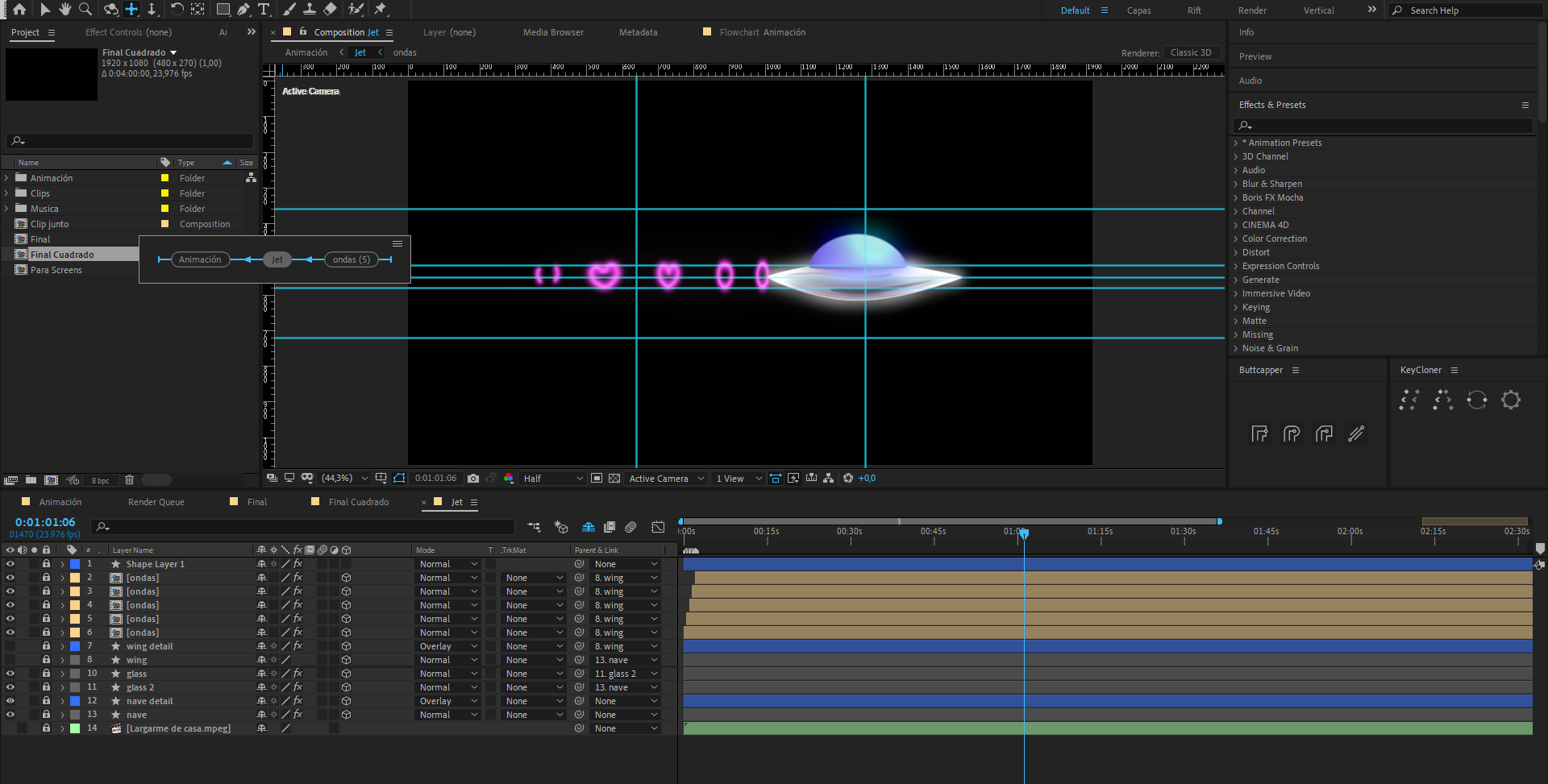
Task: Select the Puppet Pin tool
Action: pyautogui.click(x=381, y=10)
